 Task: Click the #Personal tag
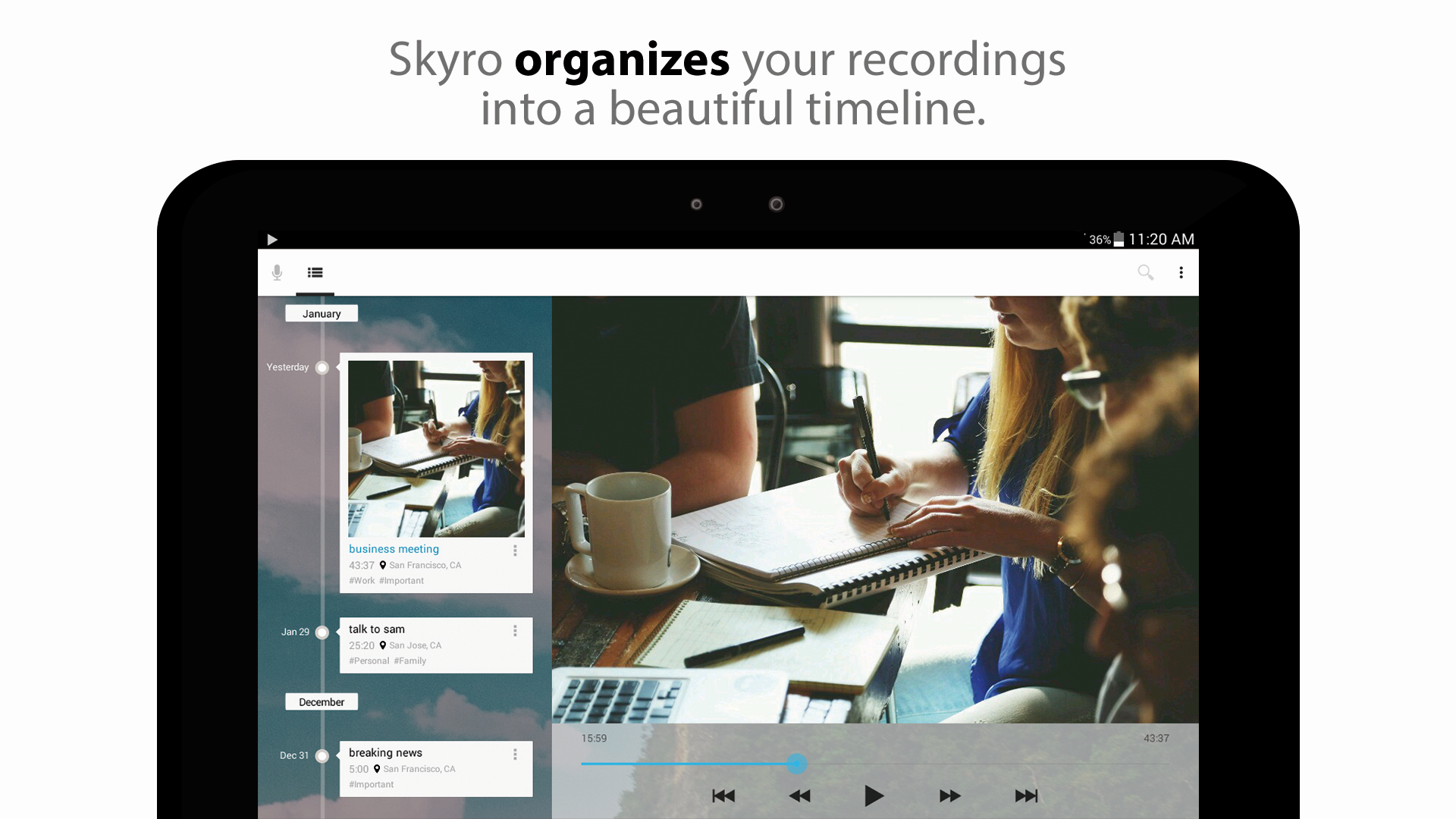[x=369, y=661]
